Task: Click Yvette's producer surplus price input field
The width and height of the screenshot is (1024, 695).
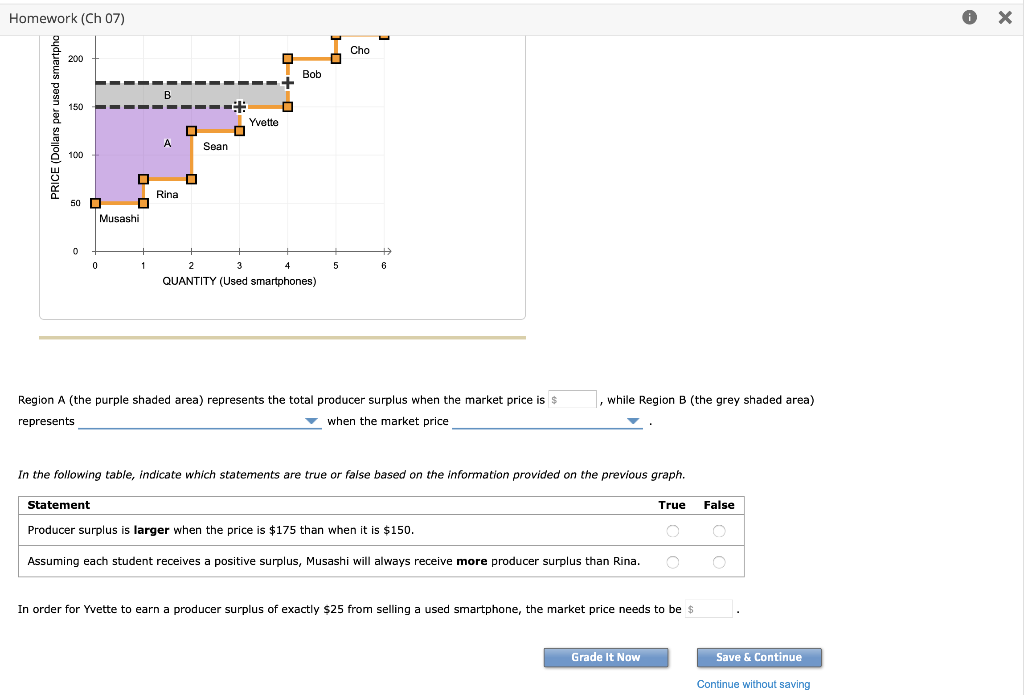Action: click(x=708, y=608)
